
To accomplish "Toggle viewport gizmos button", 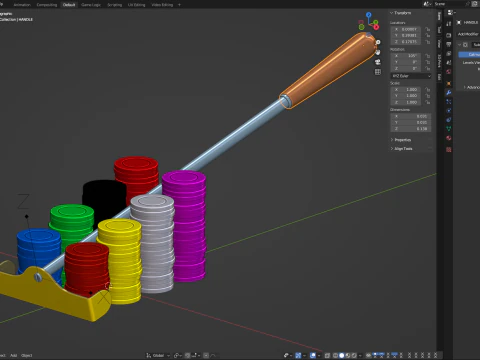I will (298, 355).
